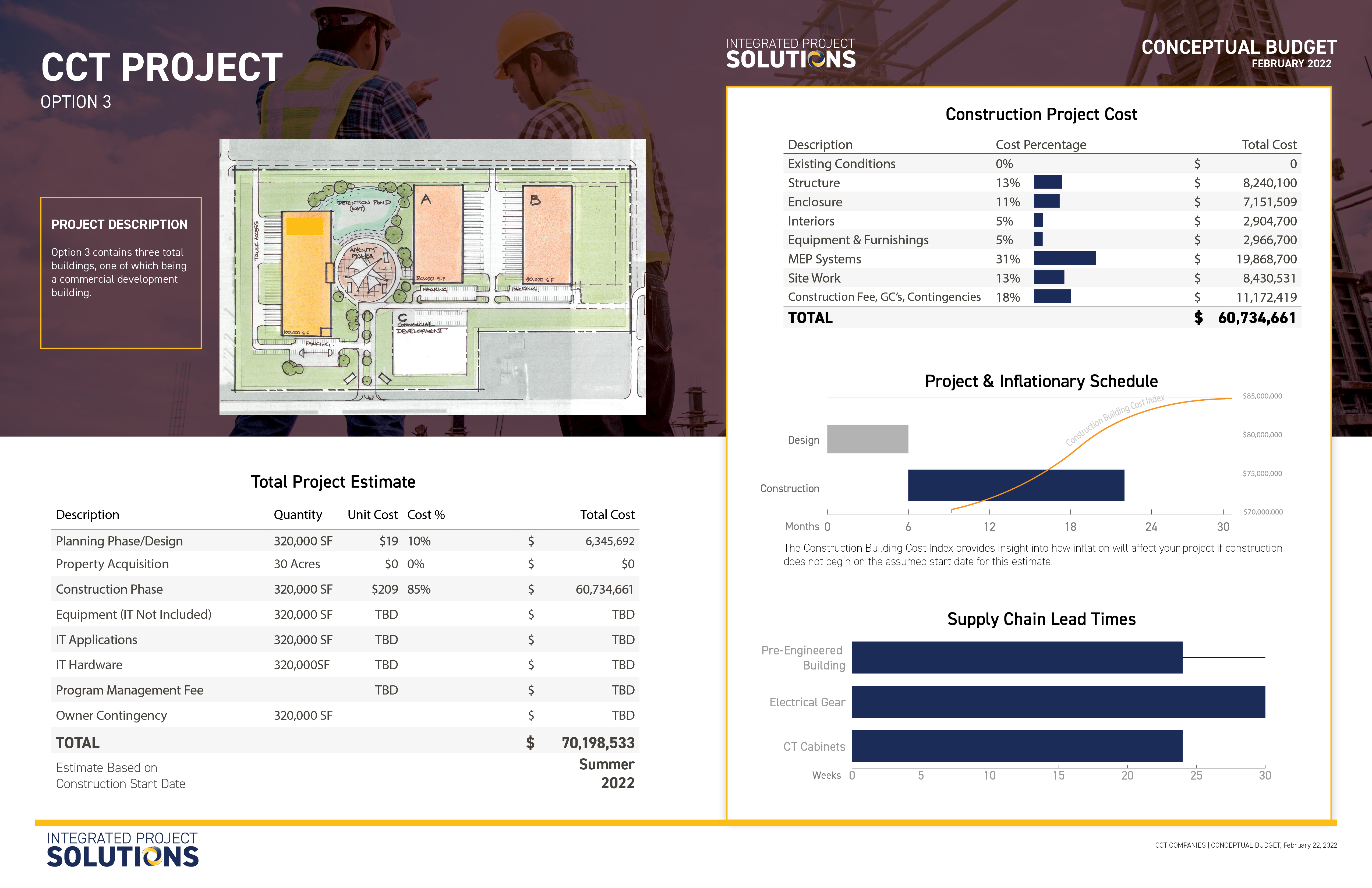Click the navy Construction schedule bar
This screenshot has width=1372, height=888.
point(1016,485)
